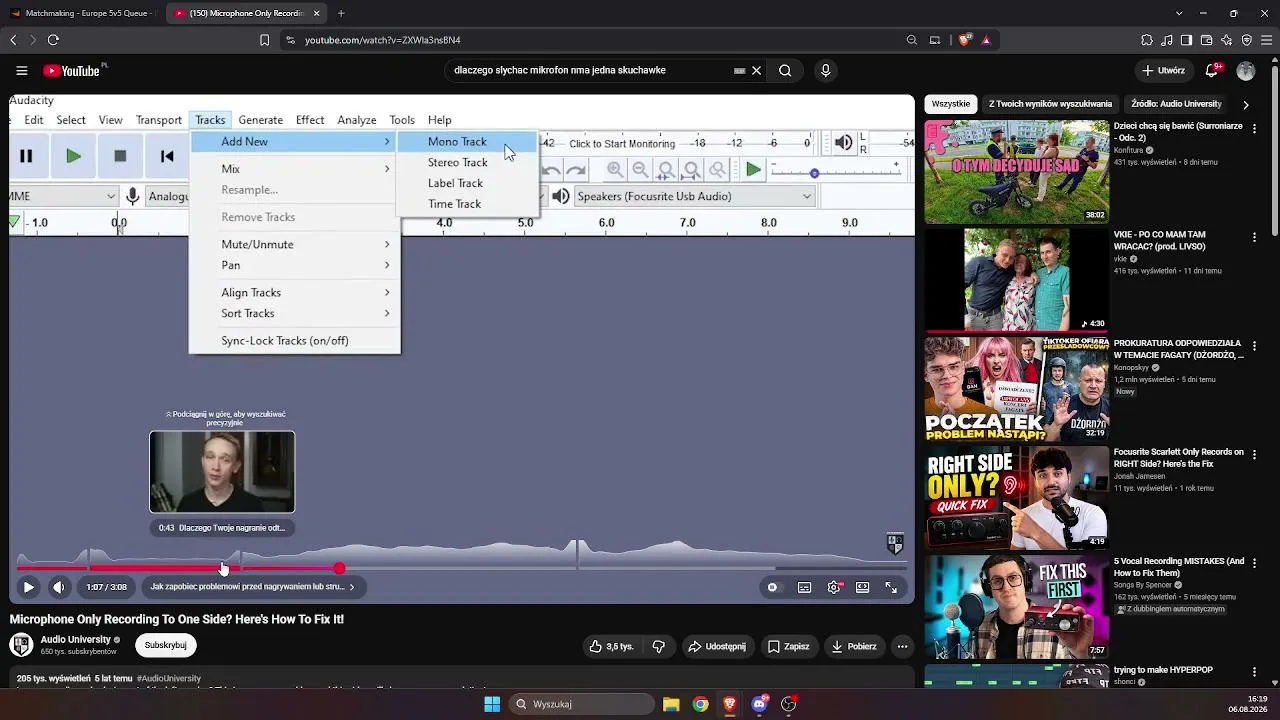
Task: Click the Audacity playback speed slider knob
Action: [x=814, y=173]
